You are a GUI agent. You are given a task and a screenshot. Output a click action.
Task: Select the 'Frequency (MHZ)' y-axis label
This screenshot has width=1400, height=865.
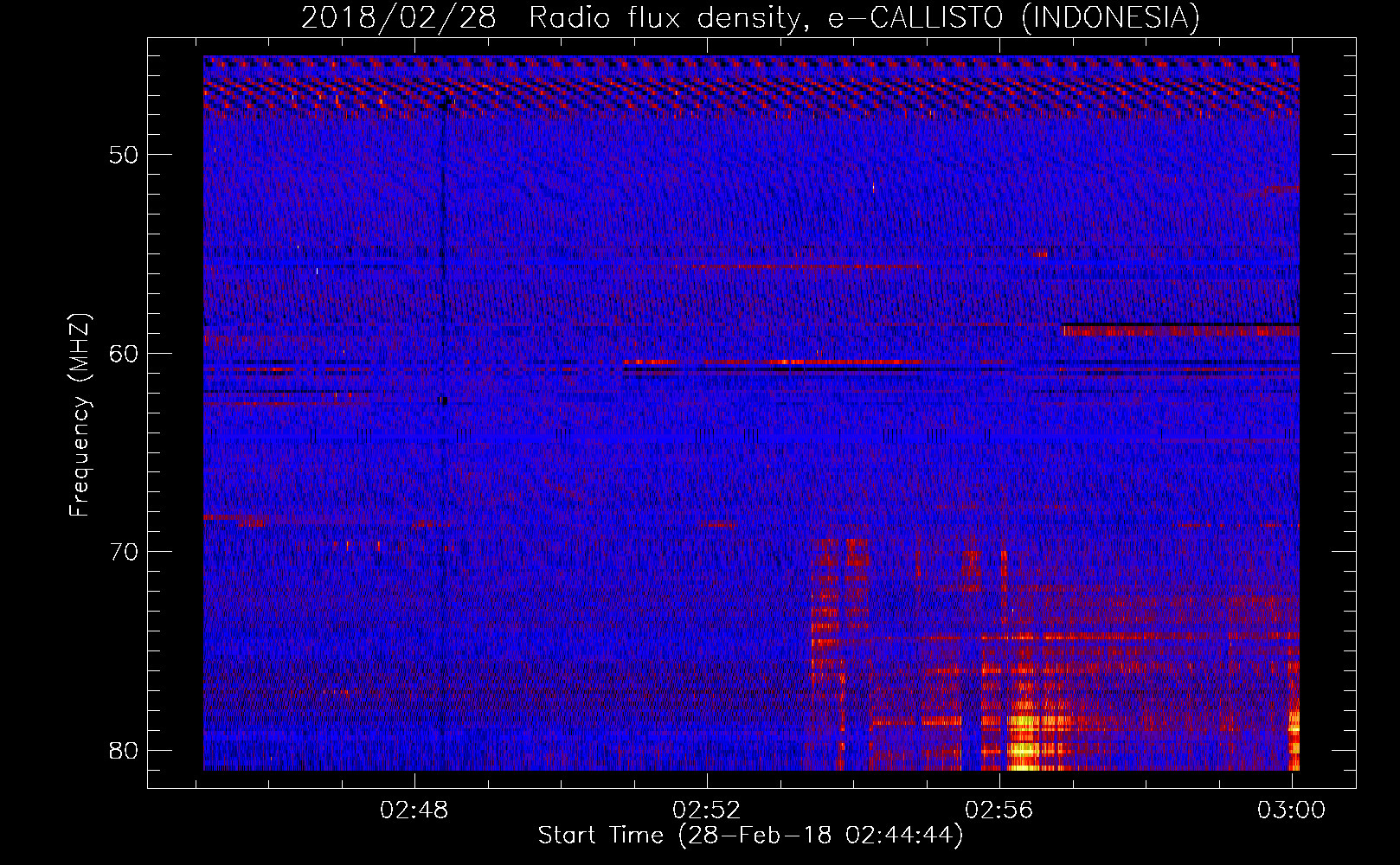click(79, 415)
